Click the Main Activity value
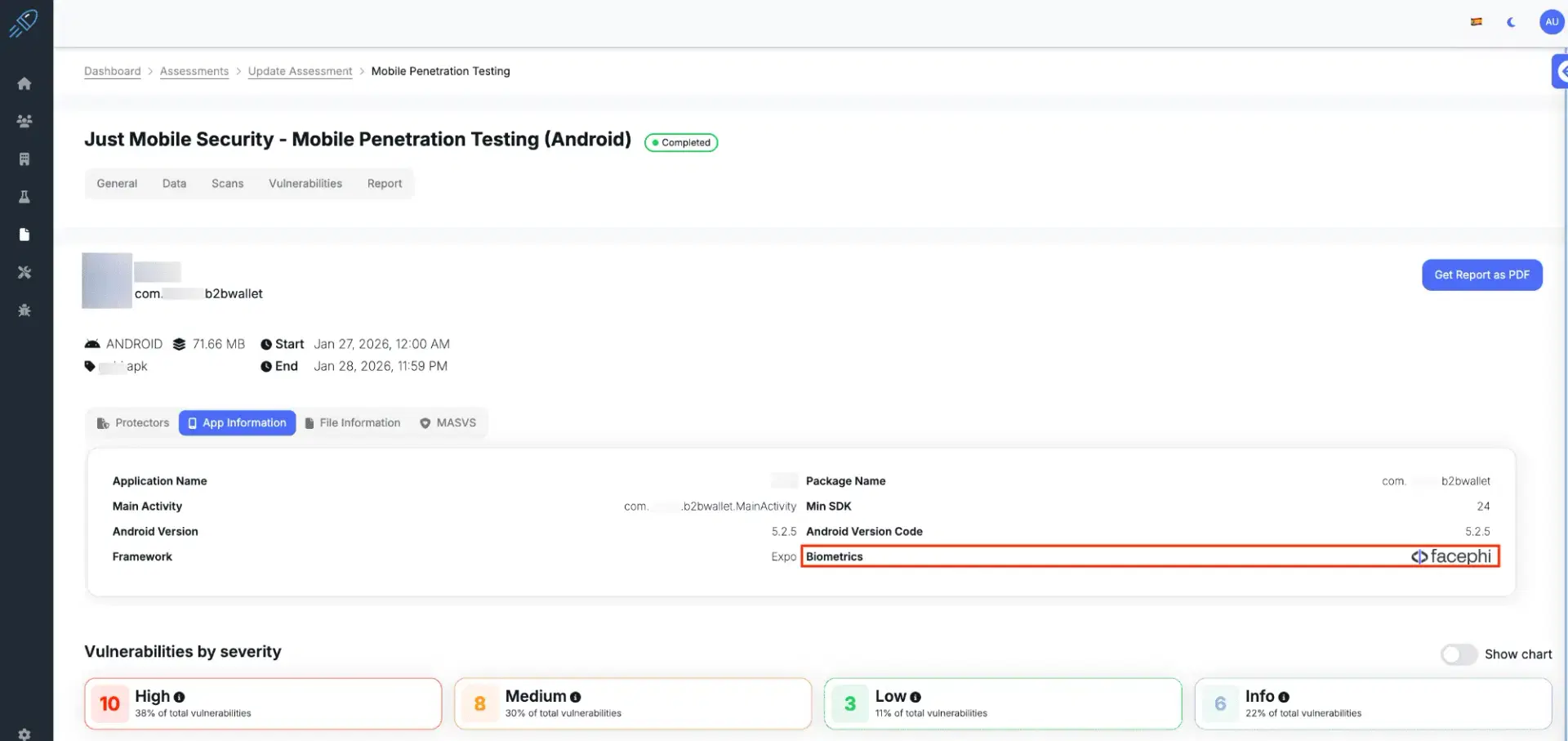1568x741 pixels. [x=710, y=507]
